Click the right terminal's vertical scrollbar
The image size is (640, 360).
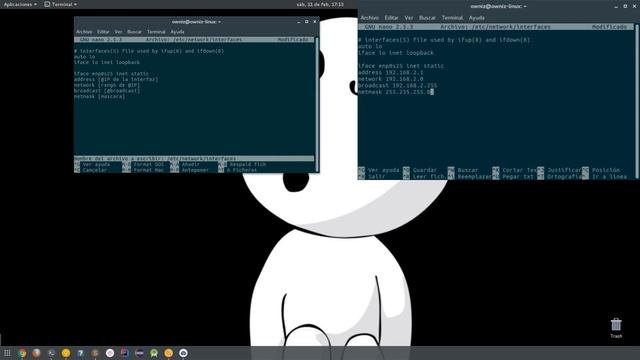click(637, 100)
